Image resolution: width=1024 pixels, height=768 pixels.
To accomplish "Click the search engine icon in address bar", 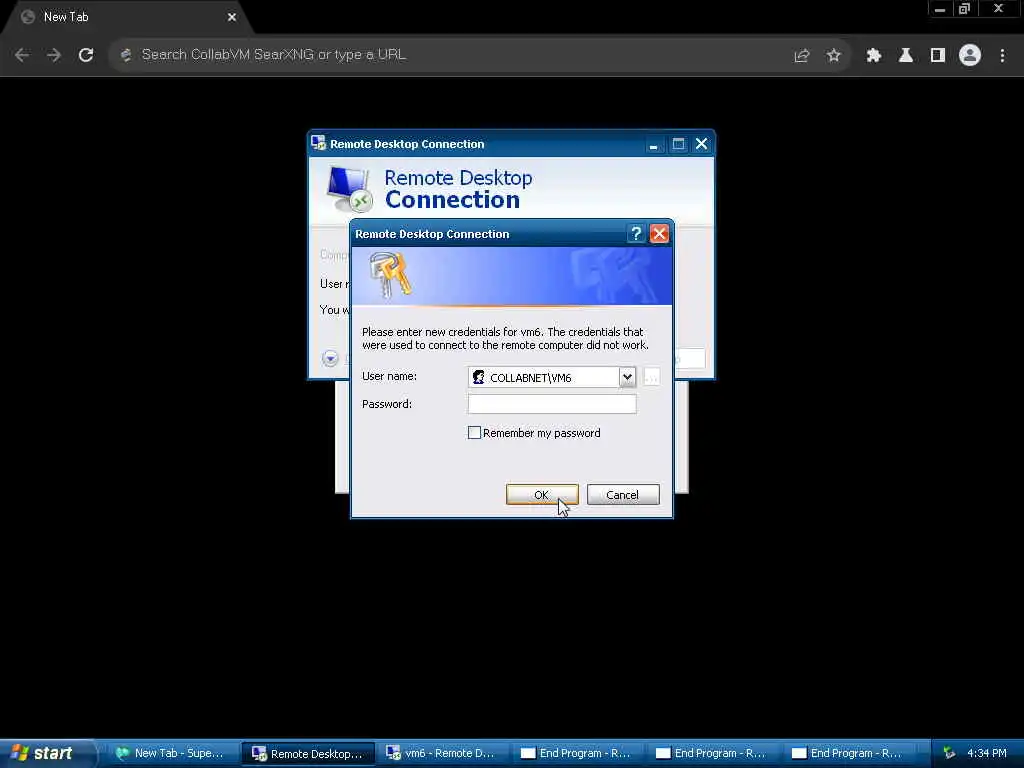I will pyautogui.click(x=126, y=55).
